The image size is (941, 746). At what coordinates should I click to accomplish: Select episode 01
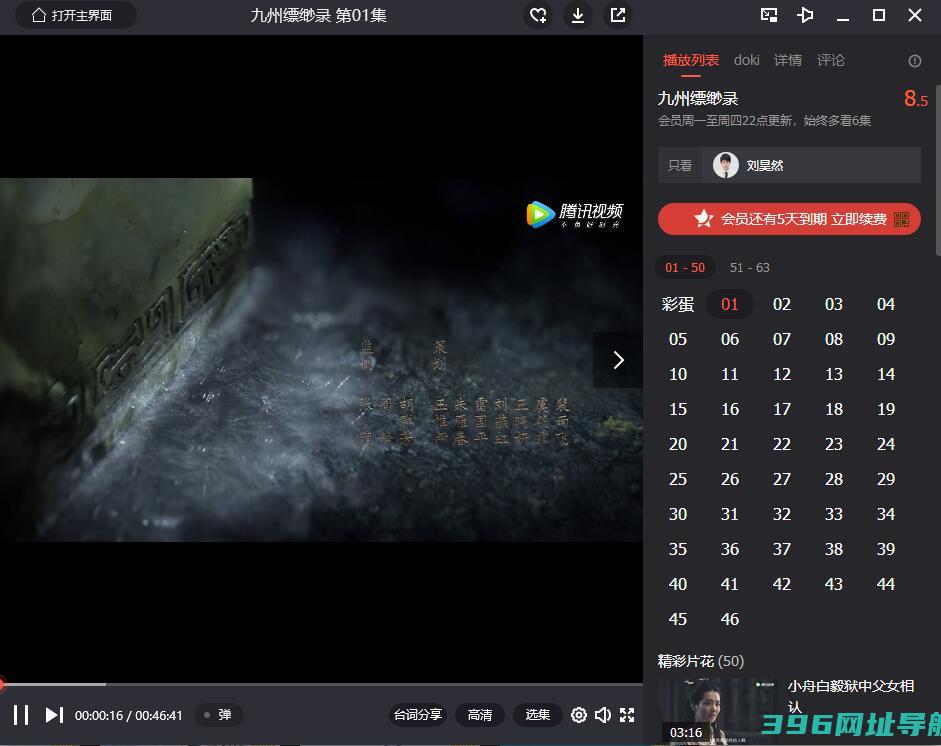(x=730, y=304)
